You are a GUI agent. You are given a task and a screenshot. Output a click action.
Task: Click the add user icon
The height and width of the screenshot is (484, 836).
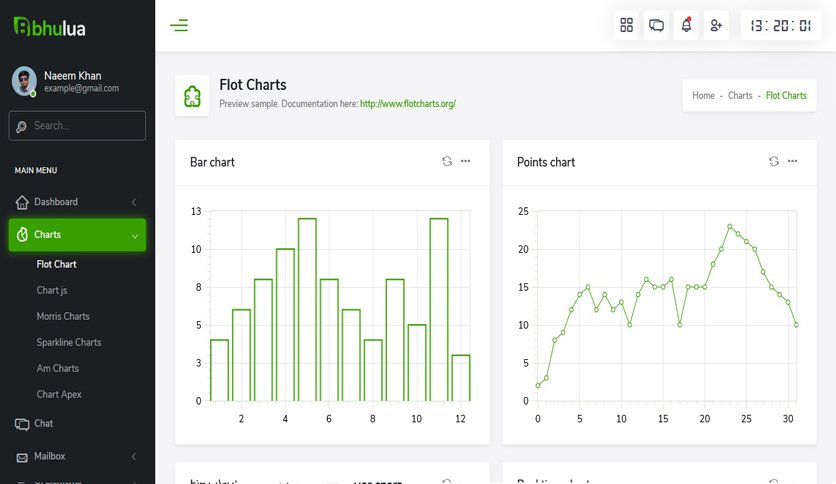click(x=716, y=25)
